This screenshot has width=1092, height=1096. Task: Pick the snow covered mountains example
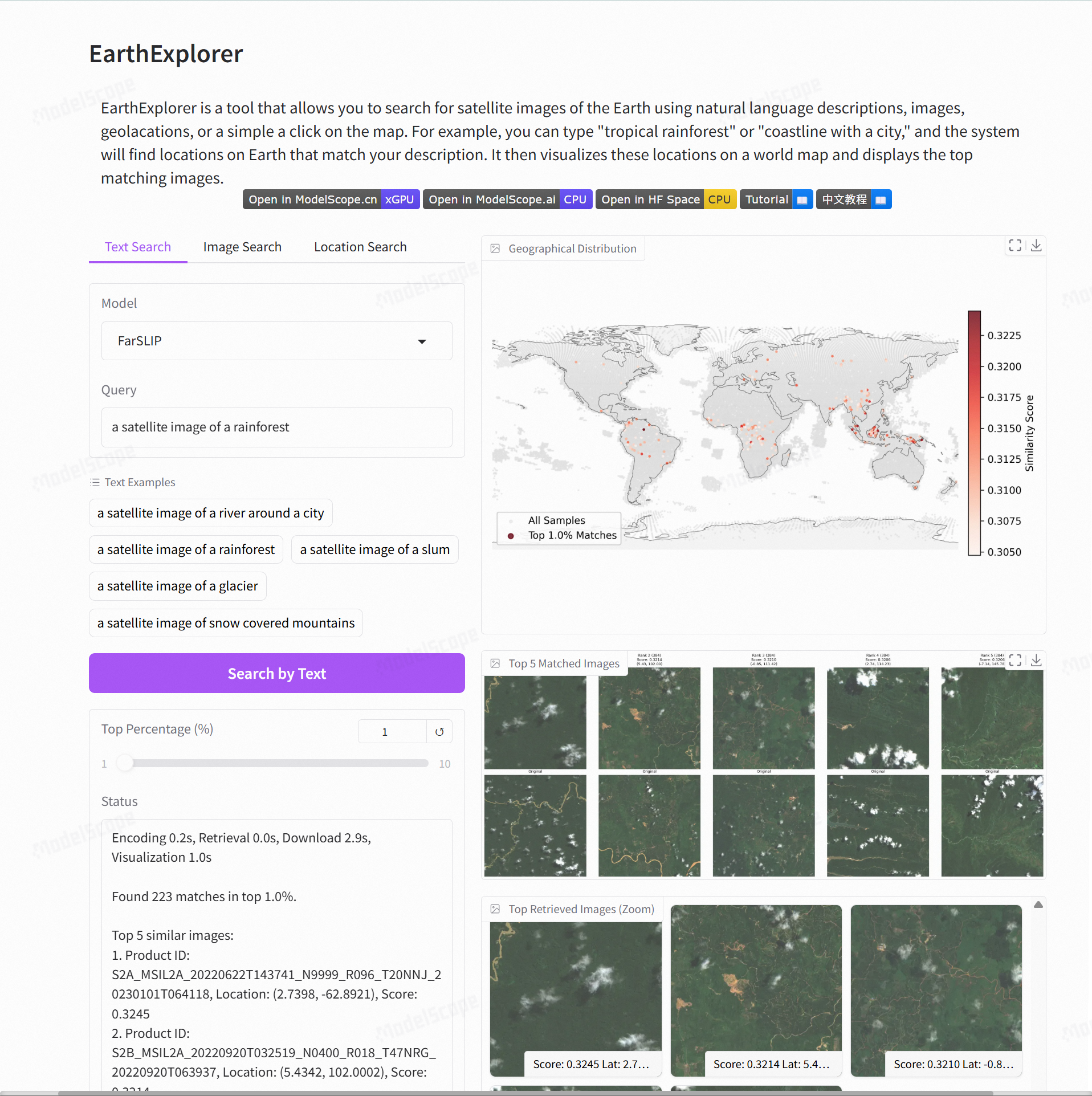[226, 623]
